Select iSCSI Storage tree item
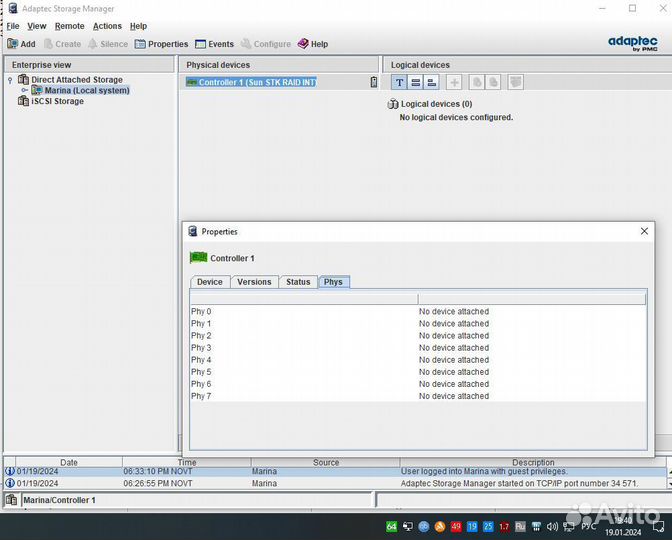Viewport: 672px width, 540px height. 57,101
